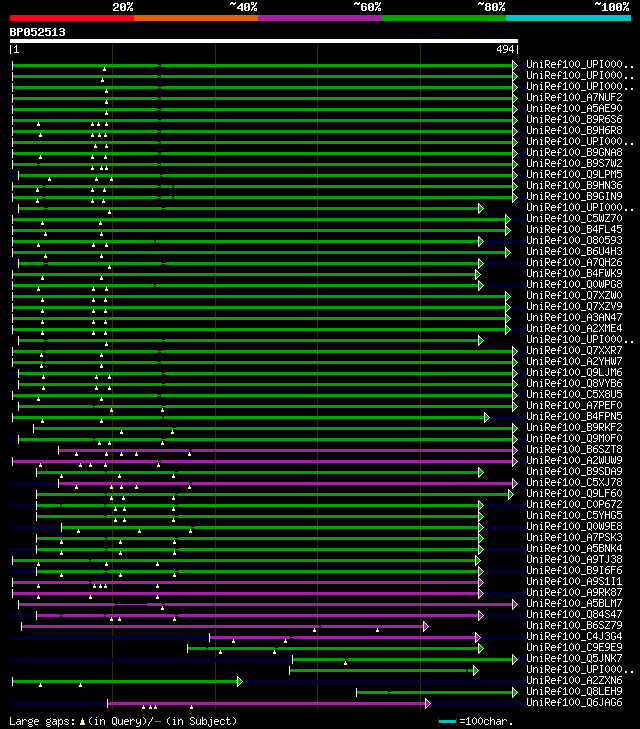Select the UniRef100_Q9LPM5 label
The height and width of the screenshot is (729, 640).
(574, 174)
